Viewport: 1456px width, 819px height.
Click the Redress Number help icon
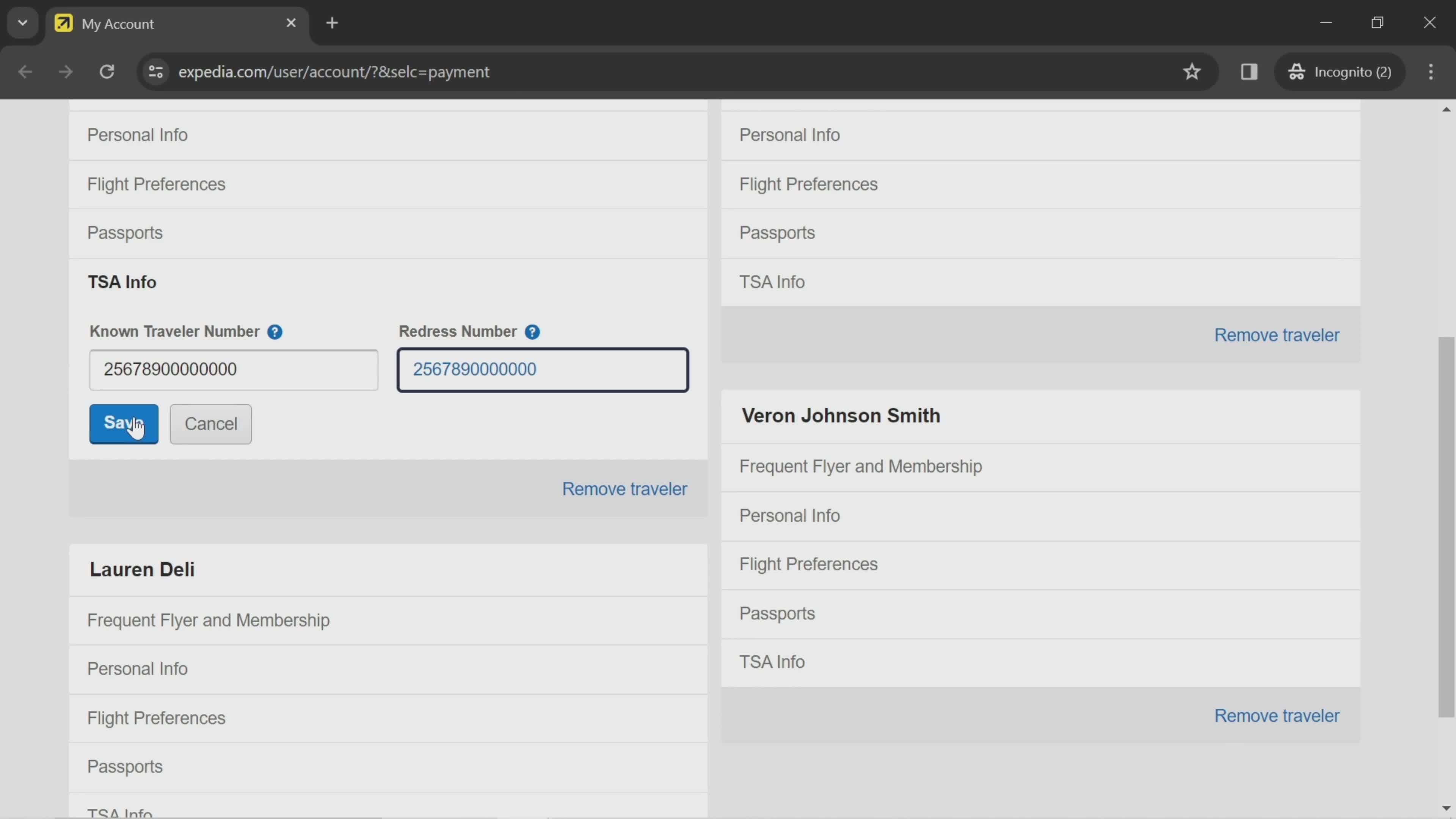(x=532, y=332)
